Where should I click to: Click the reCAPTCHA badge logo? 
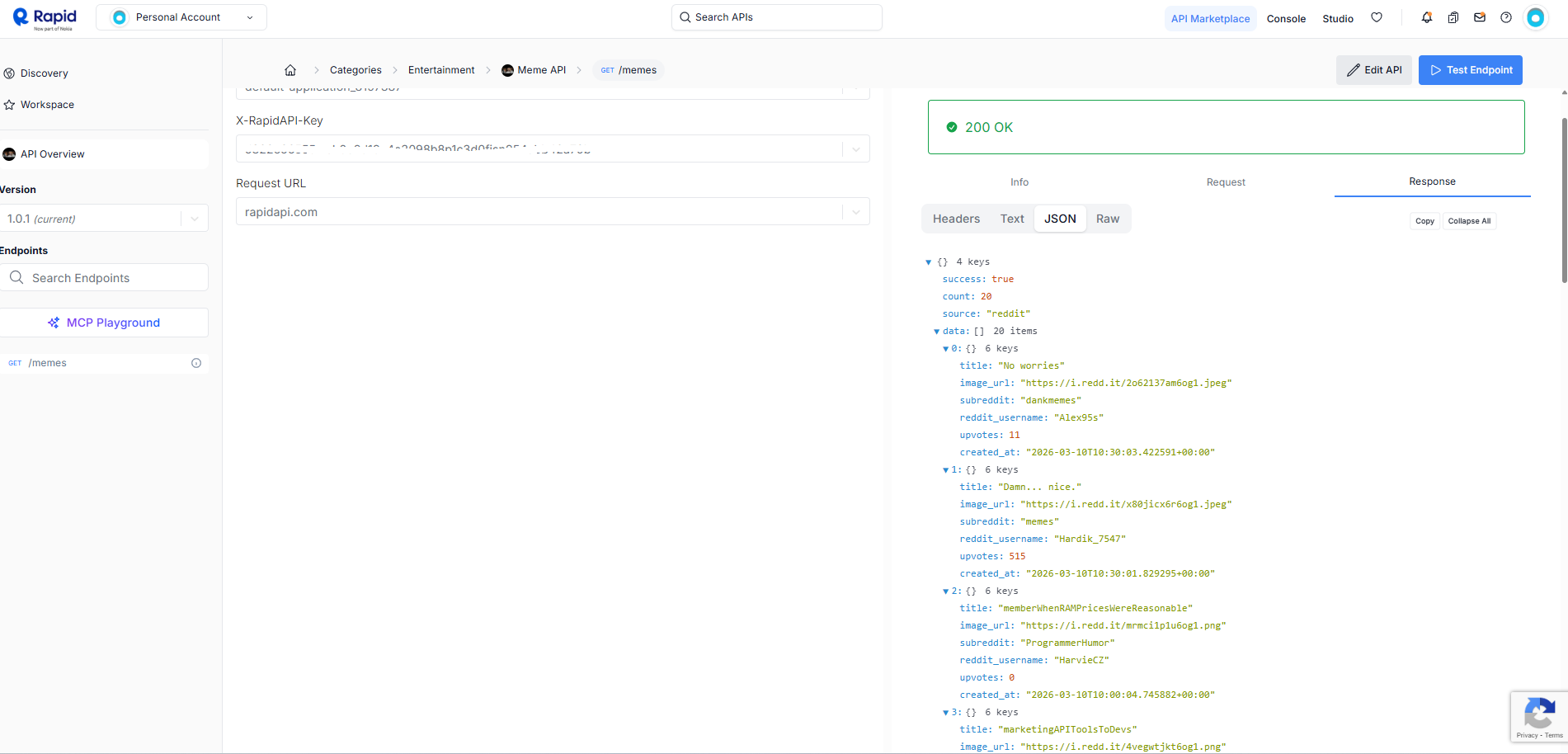[x=1540, y=713]
